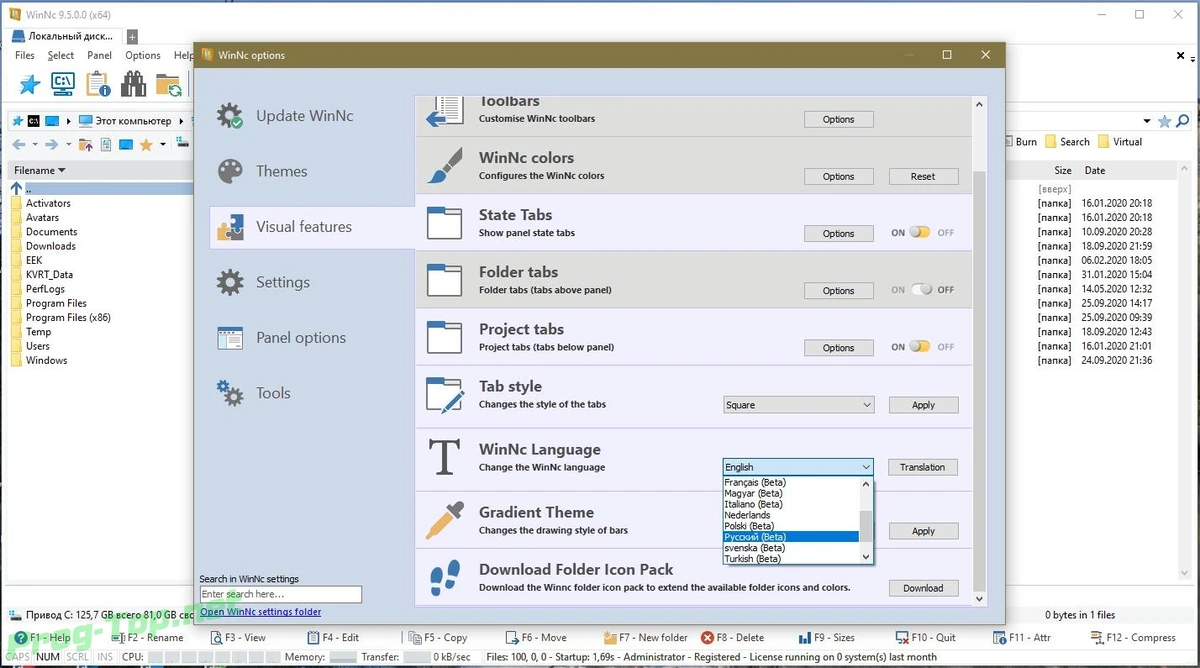Screen dimensions: 1200x668
Task: Click the clipboard info toolbar icon
Action: point(98,85)
